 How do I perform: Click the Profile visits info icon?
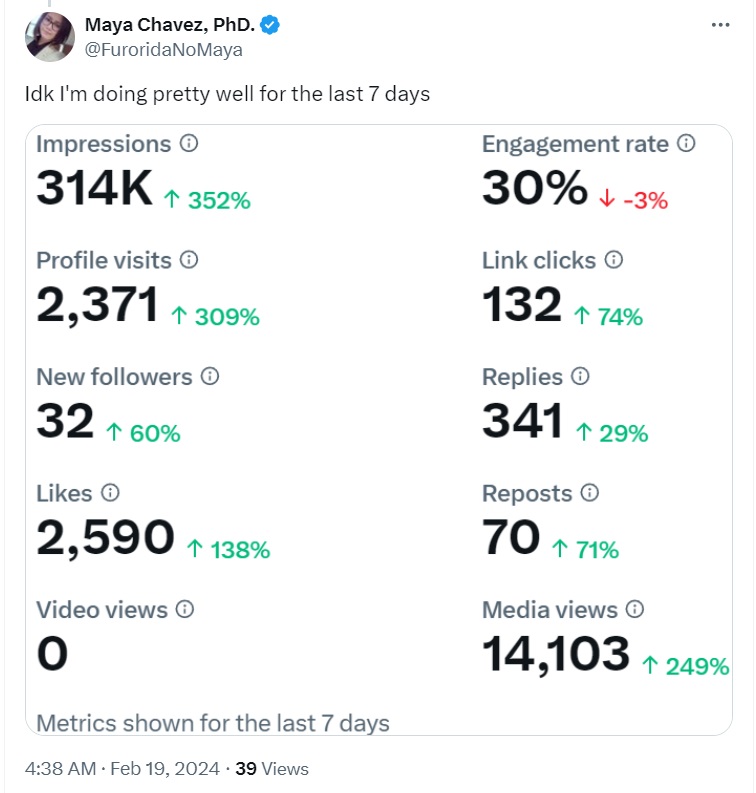189,260
